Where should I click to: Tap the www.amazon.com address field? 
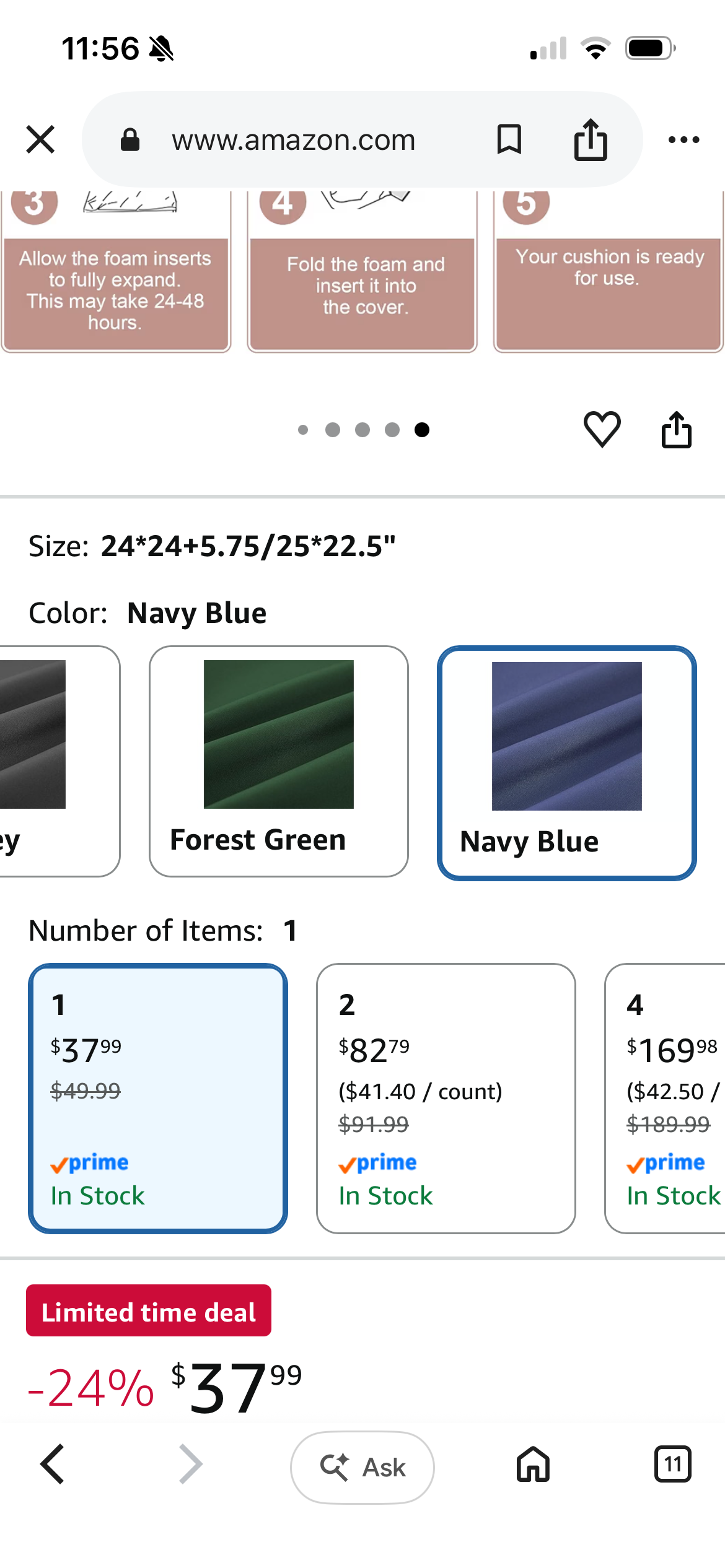[x=293, y=140]
